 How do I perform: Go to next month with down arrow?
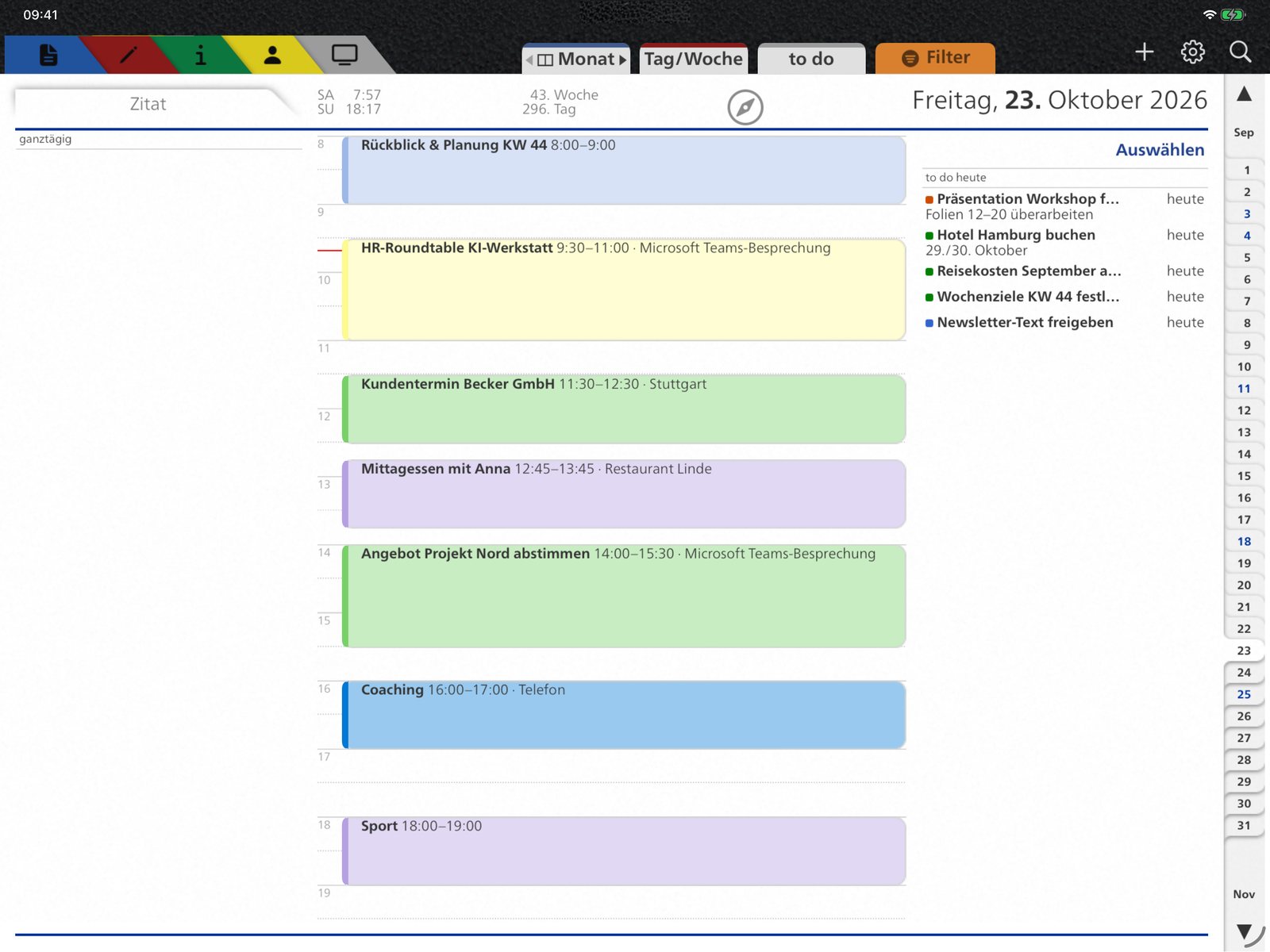pos(1244,931)
